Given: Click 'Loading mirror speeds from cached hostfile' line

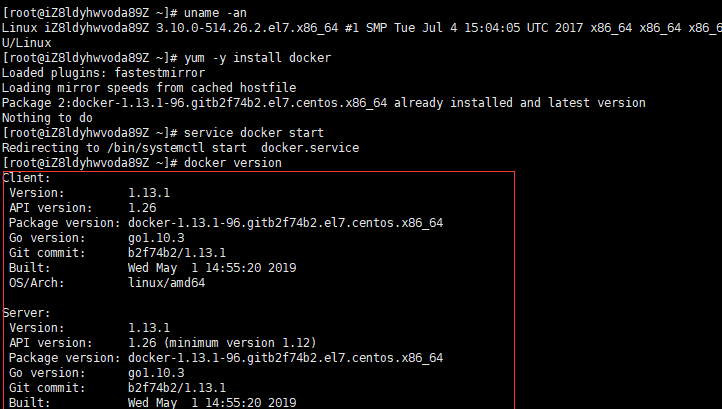Looking at the screenshot, I should point(149,88).
